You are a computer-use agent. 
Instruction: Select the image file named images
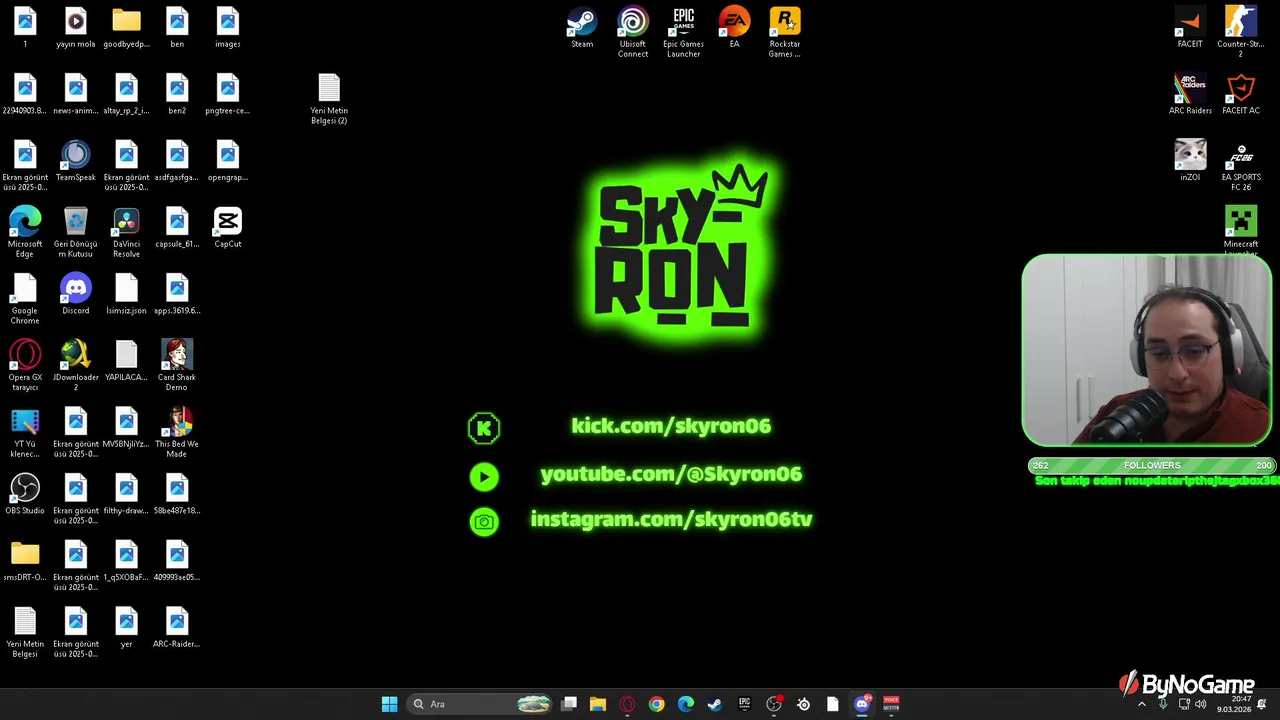[228, 28]
